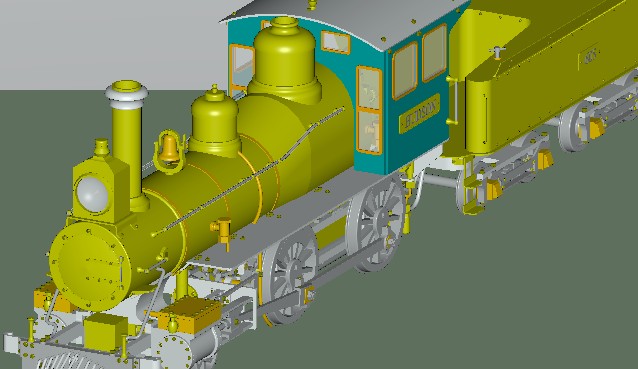Select the brass bell on the boiler

[x=168, y=150]
